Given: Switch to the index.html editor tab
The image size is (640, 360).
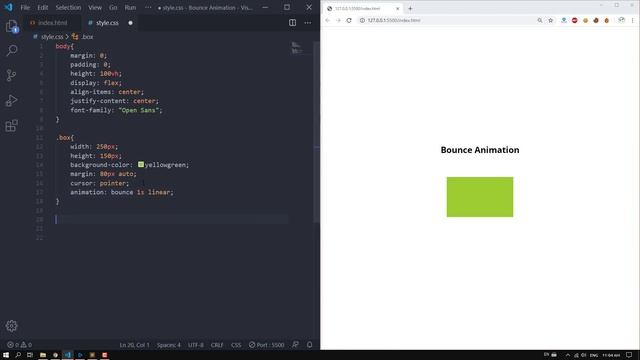Looking at the screenshot, I should pos(52,23).
